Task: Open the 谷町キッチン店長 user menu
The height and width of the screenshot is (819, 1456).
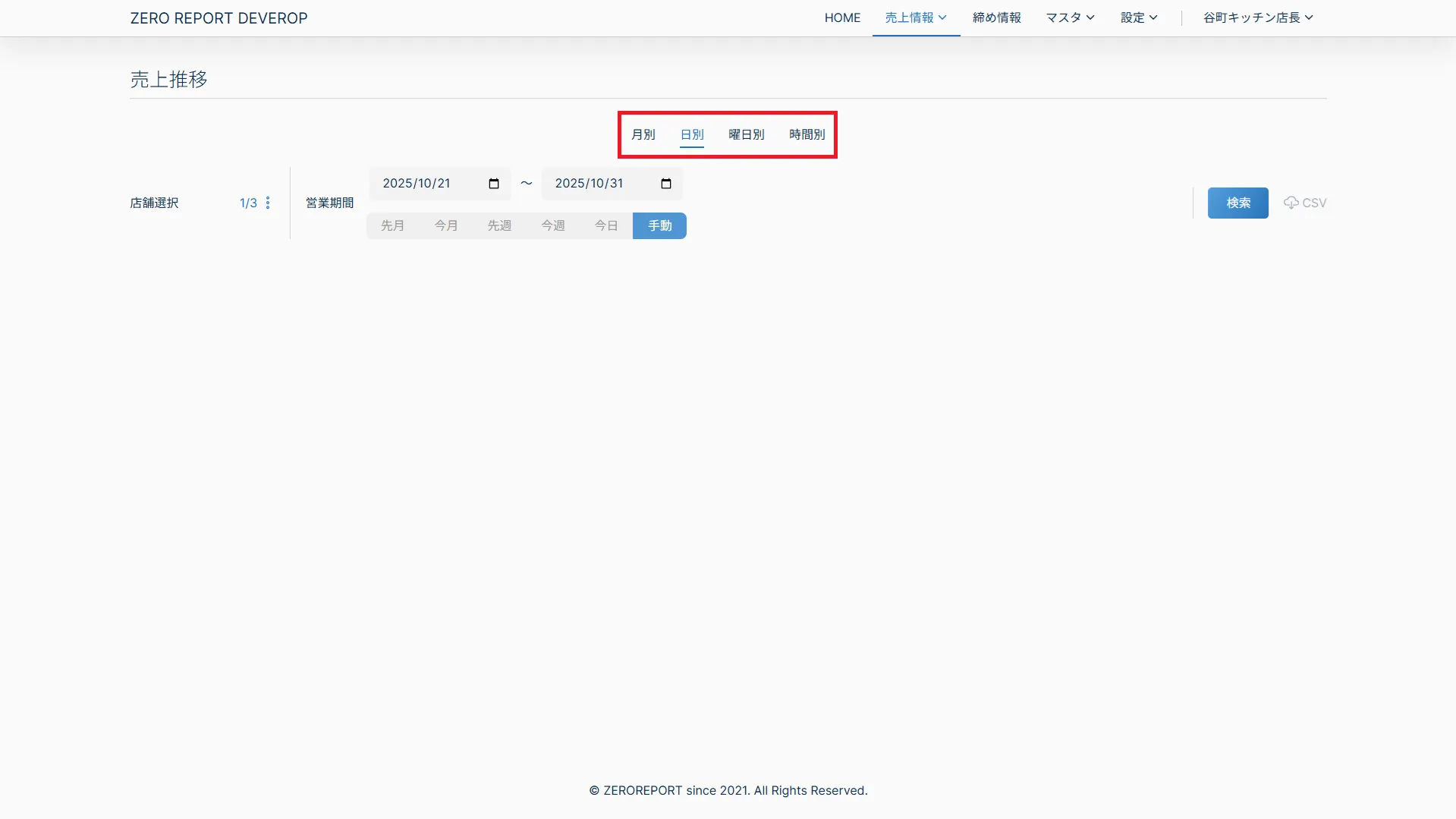Action: [1257, 17]
